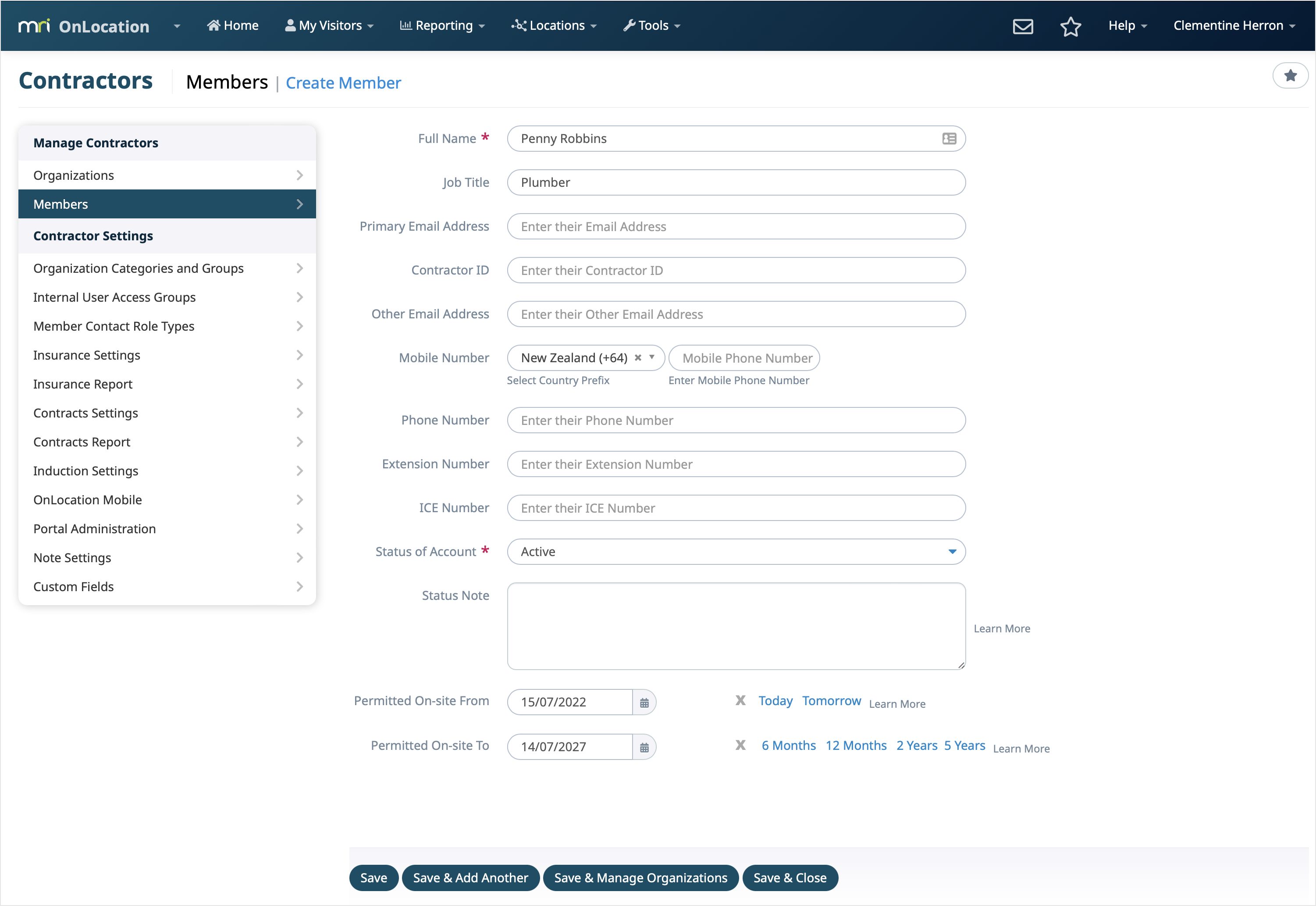Open the Help menu
Viewport: 1316px width, 906px height.
(1127, 25)
